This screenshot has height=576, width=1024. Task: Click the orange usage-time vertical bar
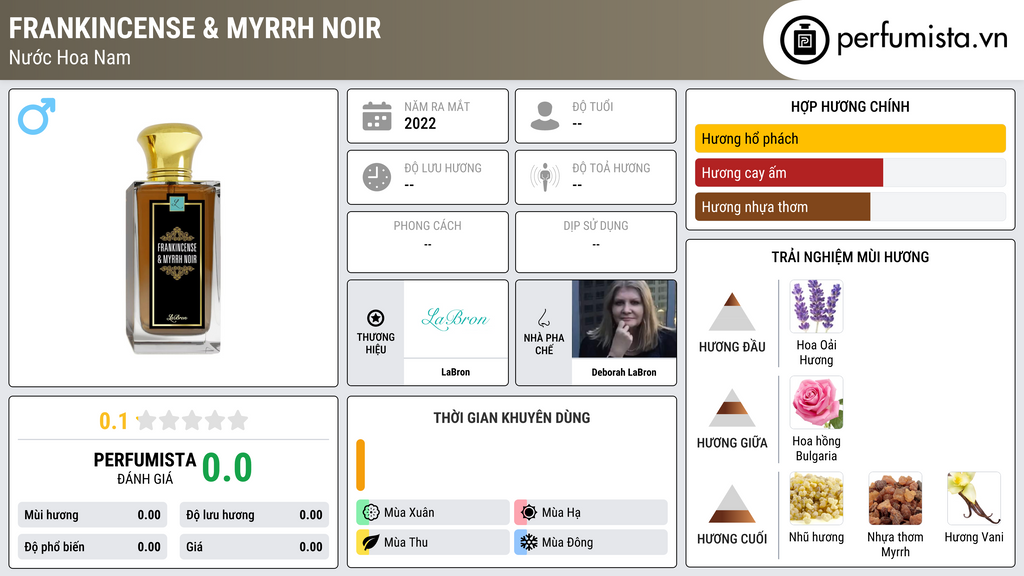(x=360, y=465)
